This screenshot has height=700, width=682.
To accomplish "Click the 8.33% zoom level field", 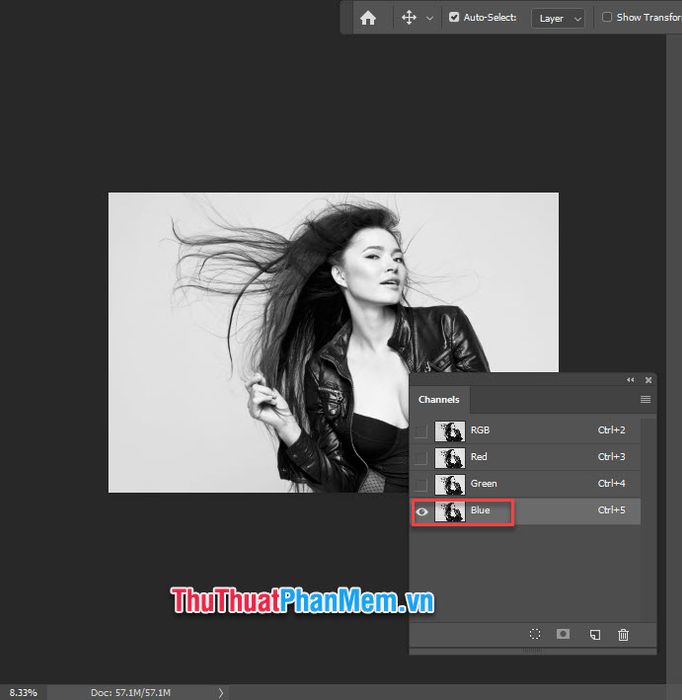I will [x=23, y=692].
